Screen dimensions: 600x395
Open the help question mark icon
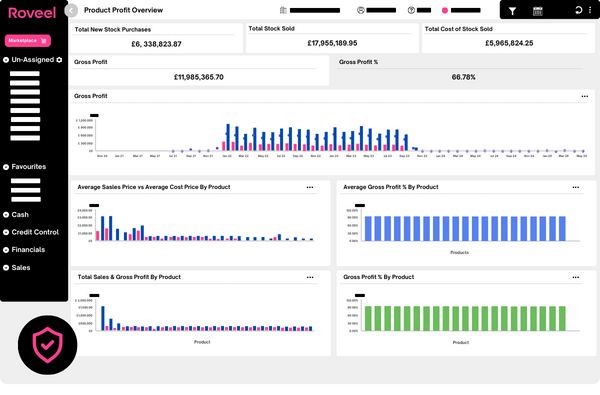click(411, 10)
